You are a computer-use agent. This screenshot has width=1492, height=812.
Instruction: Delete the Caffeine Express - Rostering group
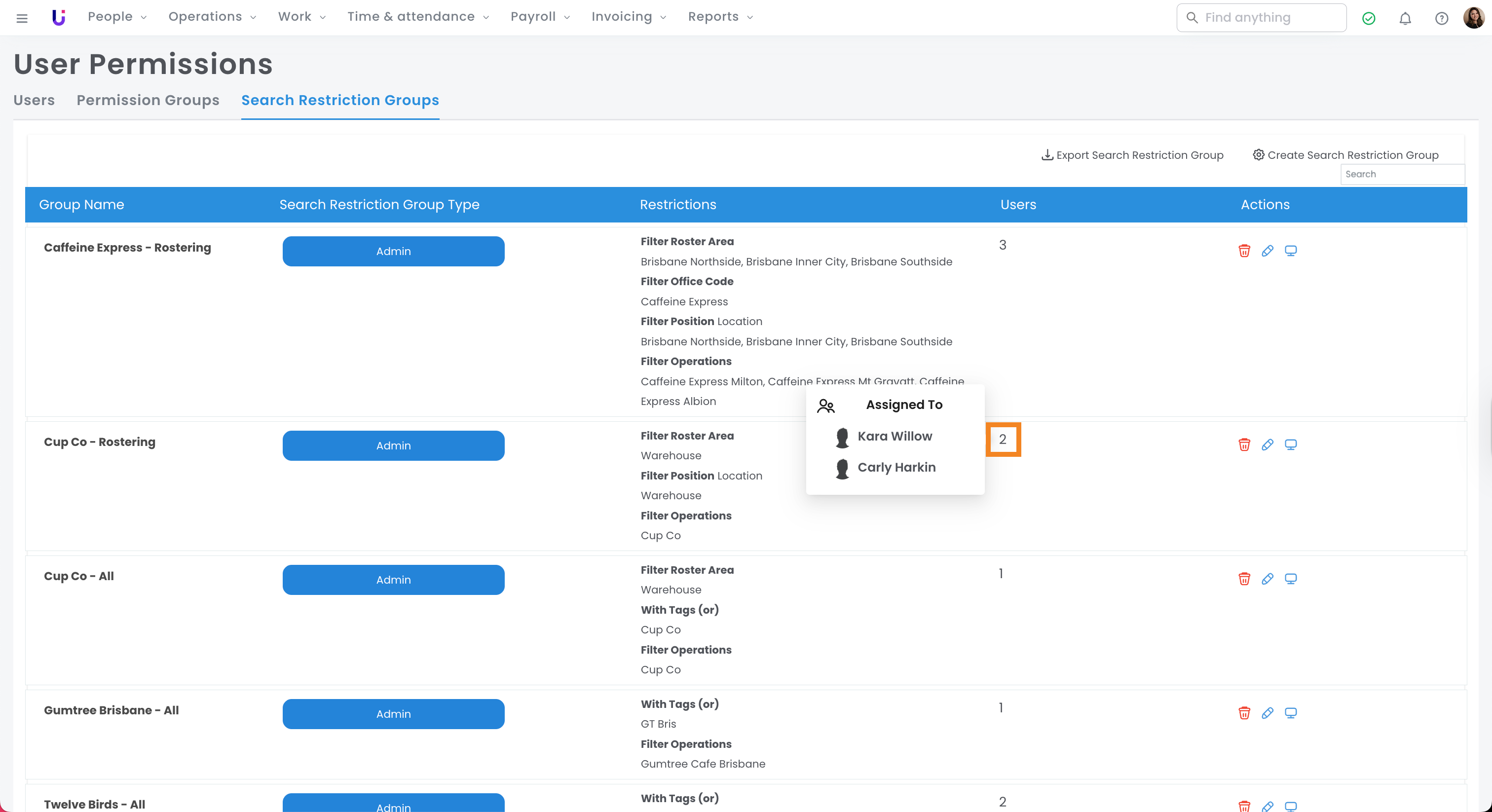pos(1243,251)
